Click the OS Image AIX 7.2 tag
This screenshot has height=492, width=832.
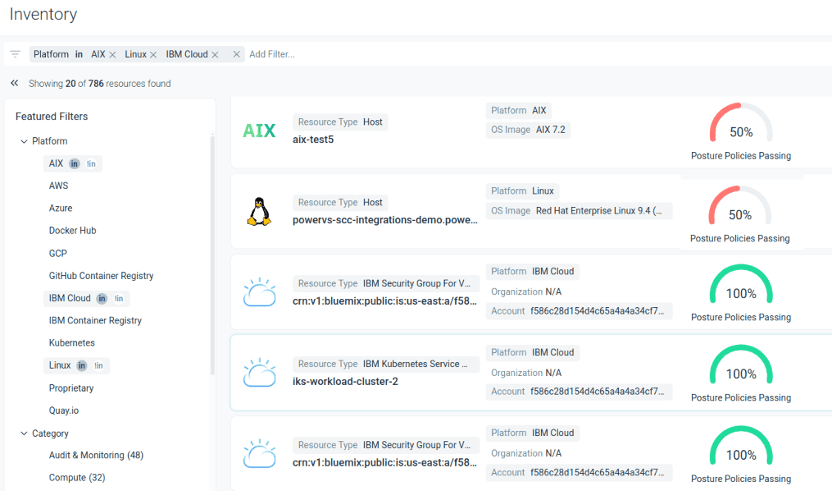click(528, 130)
